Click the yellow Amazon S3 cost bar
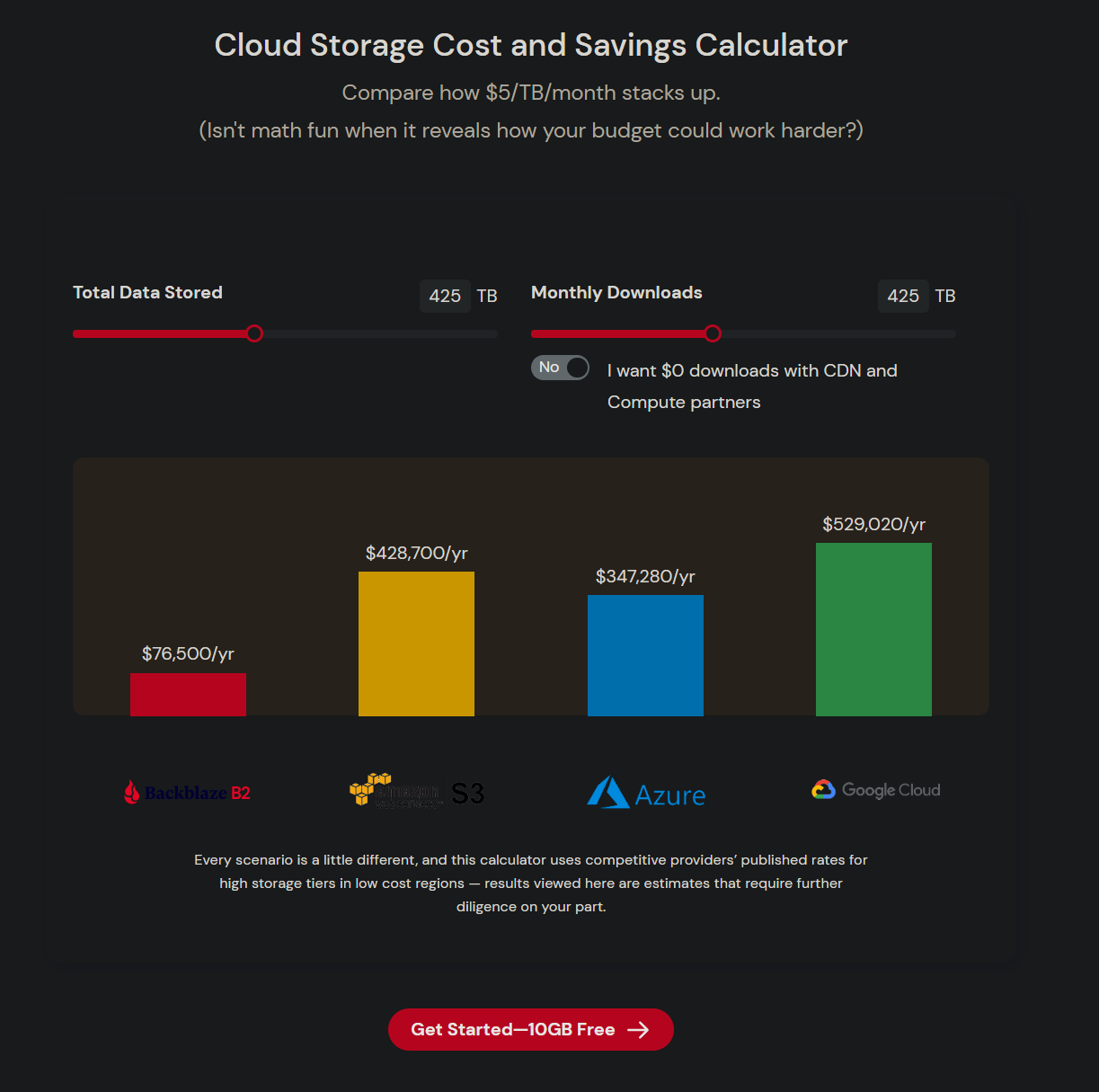The image size is (1099, 1092). coord(416,644)
